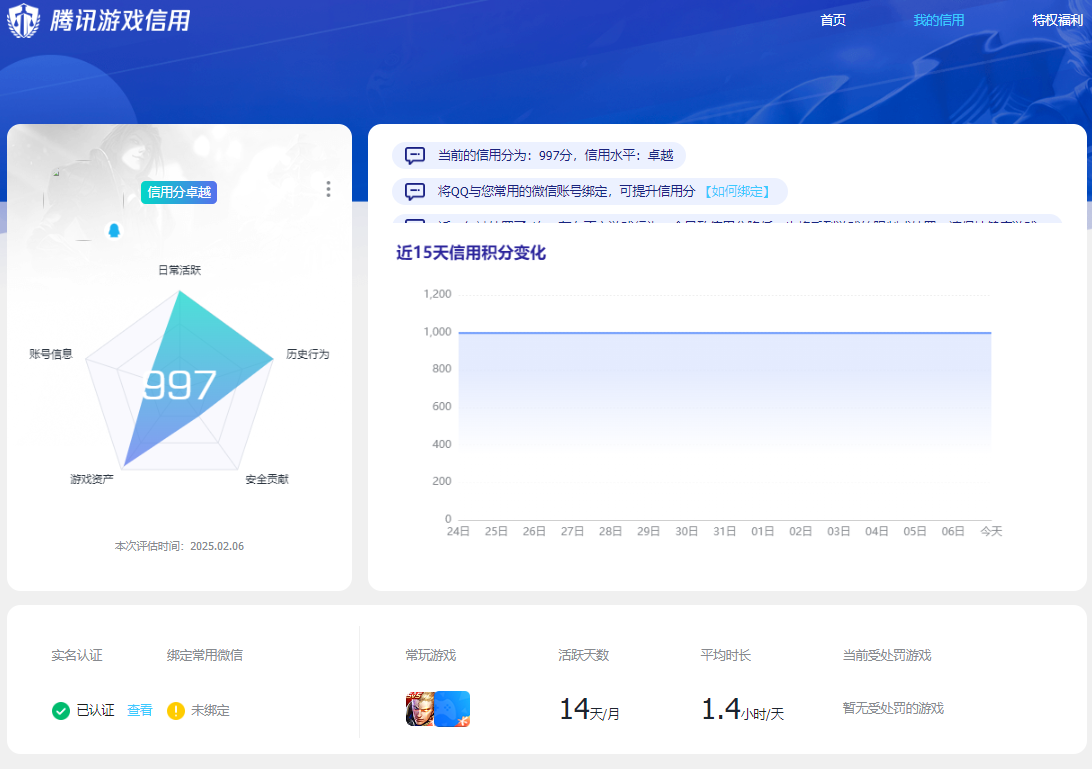Click 查看 link next to 已认证
Viewport: 1092px width, 769px height.
coord(140,710)
